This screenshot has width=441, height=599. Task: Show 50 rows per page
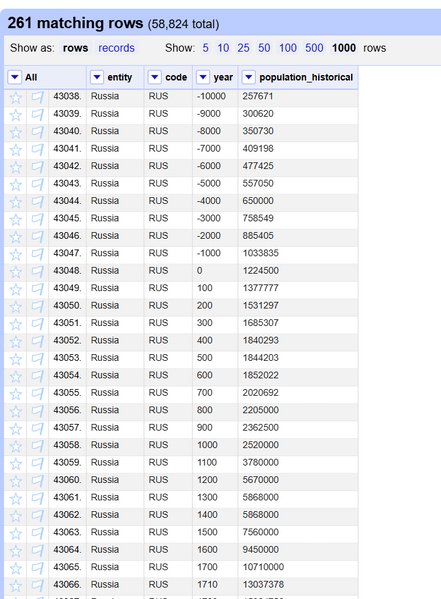[264, 48]
